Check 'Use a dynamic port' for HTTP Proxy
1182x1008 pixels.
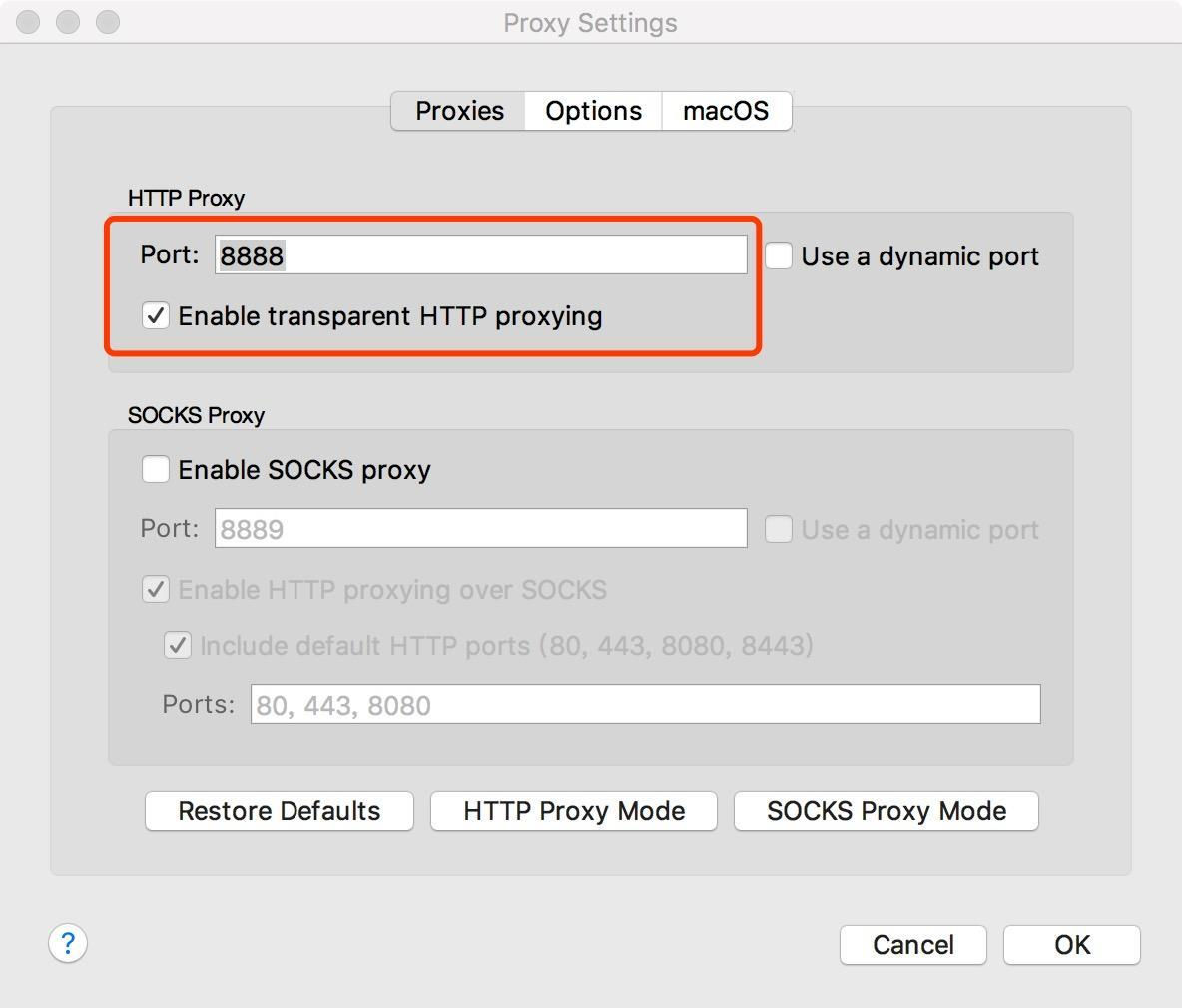(777, 255)
